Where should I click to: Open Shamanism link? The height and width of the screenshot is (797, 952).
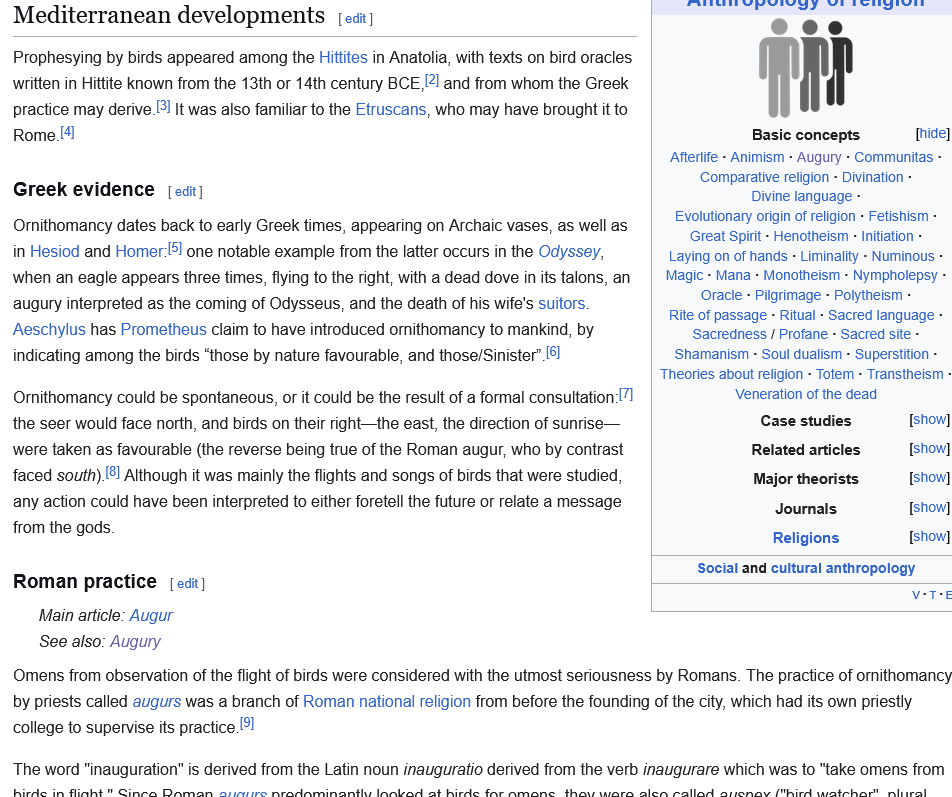711,354
